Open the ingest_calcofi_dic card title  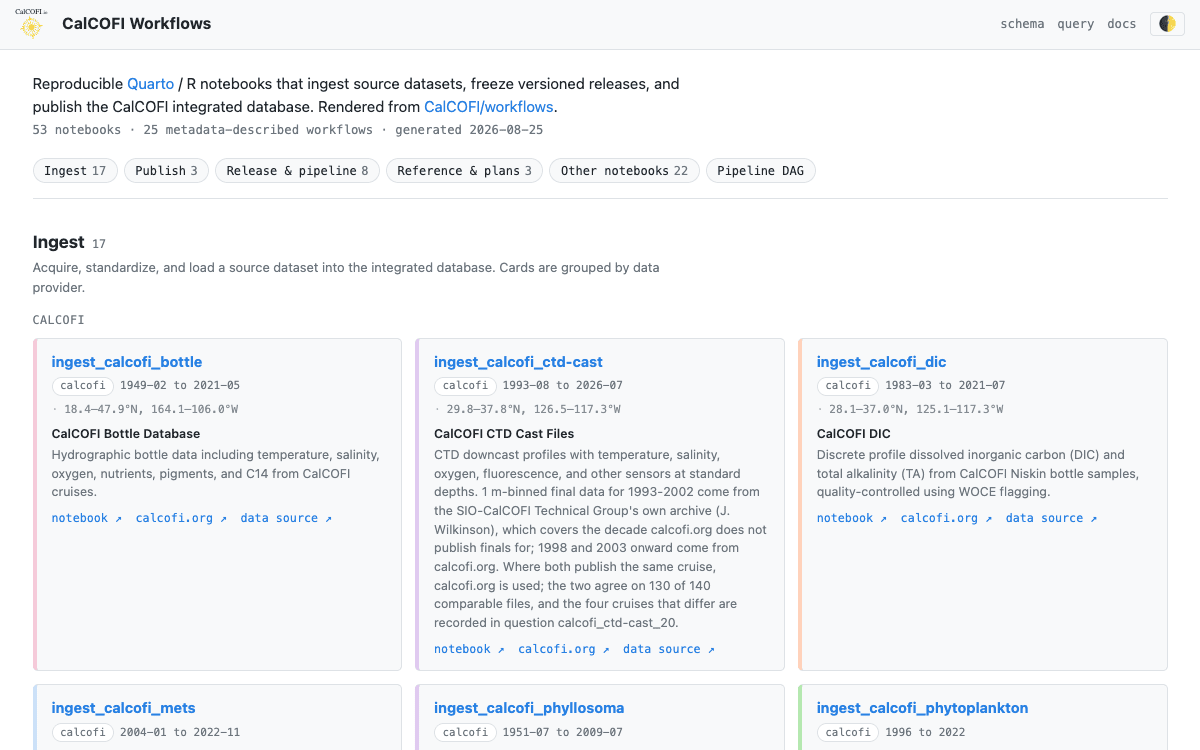[881, 362]
